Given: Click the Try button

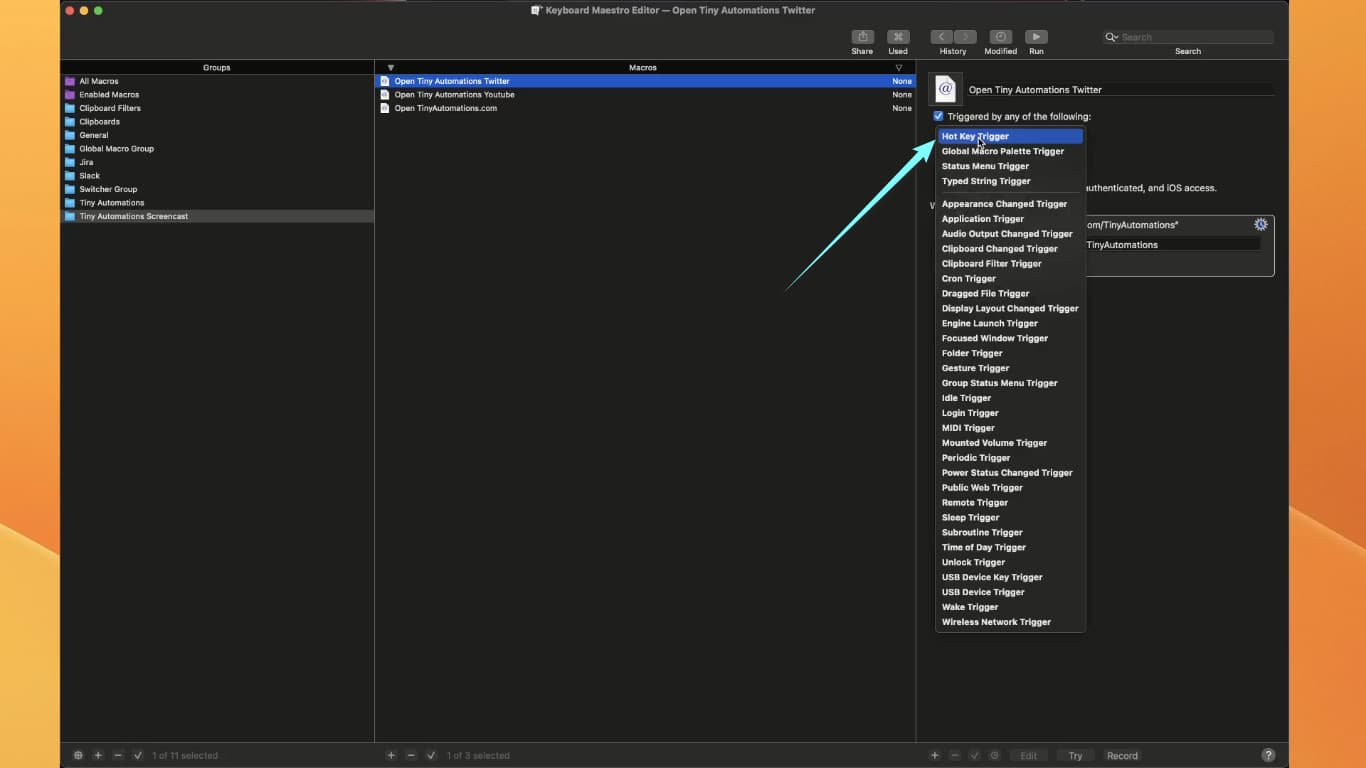Looking at the screenshot, I should pos(1075,755).
